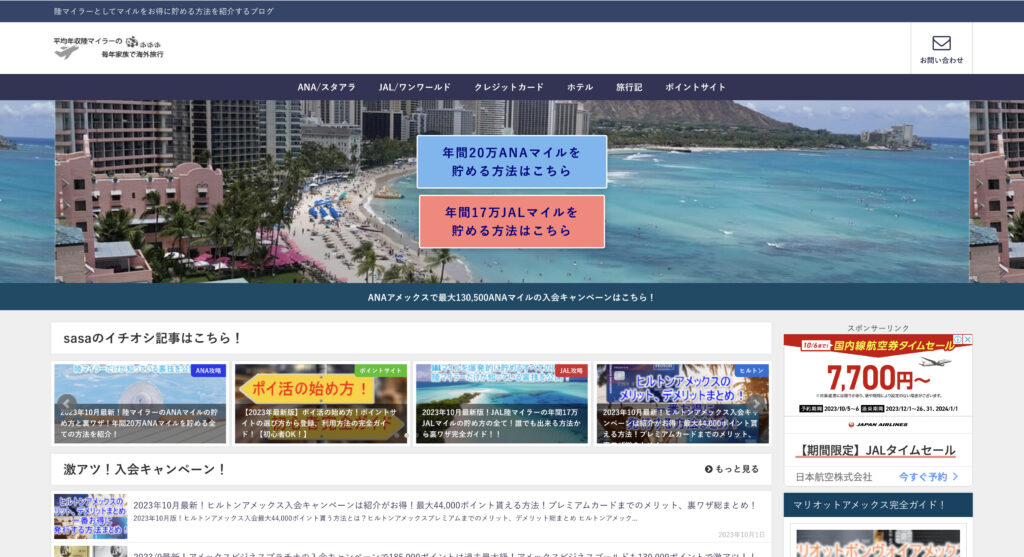Open the ポイ活の始め方 article card
The width and height of the screenshot is (1024, 557).
tap(321, 403)
